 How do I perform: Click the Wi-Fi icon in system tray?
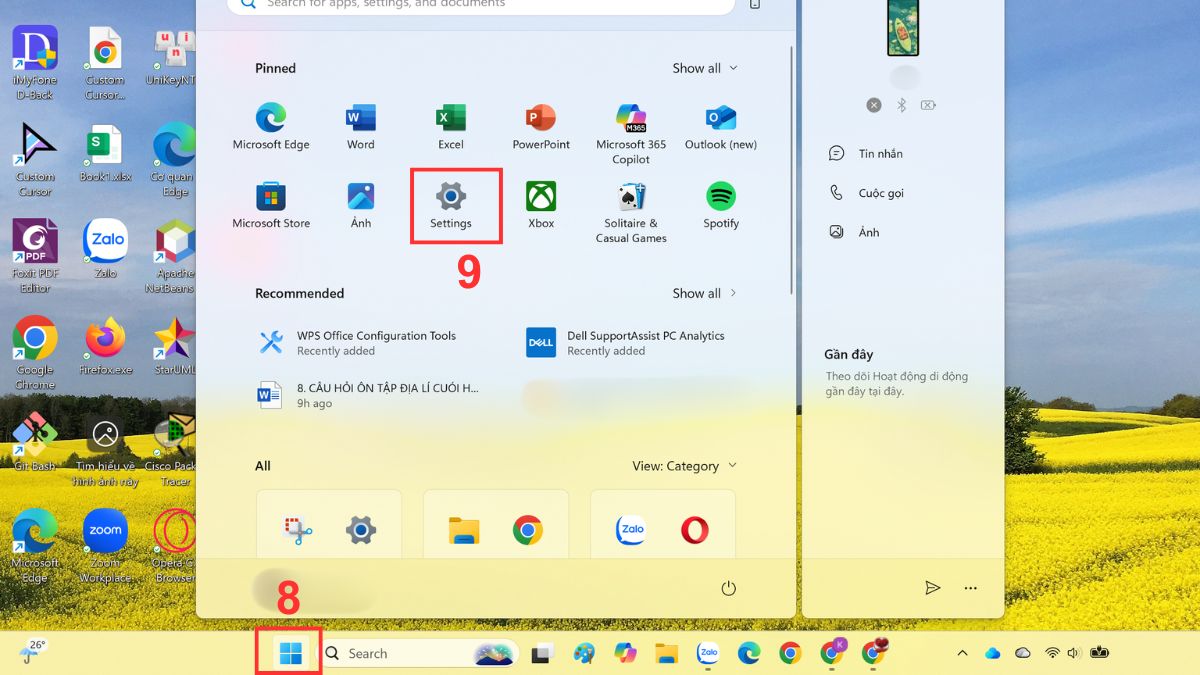click(1052, 653)
